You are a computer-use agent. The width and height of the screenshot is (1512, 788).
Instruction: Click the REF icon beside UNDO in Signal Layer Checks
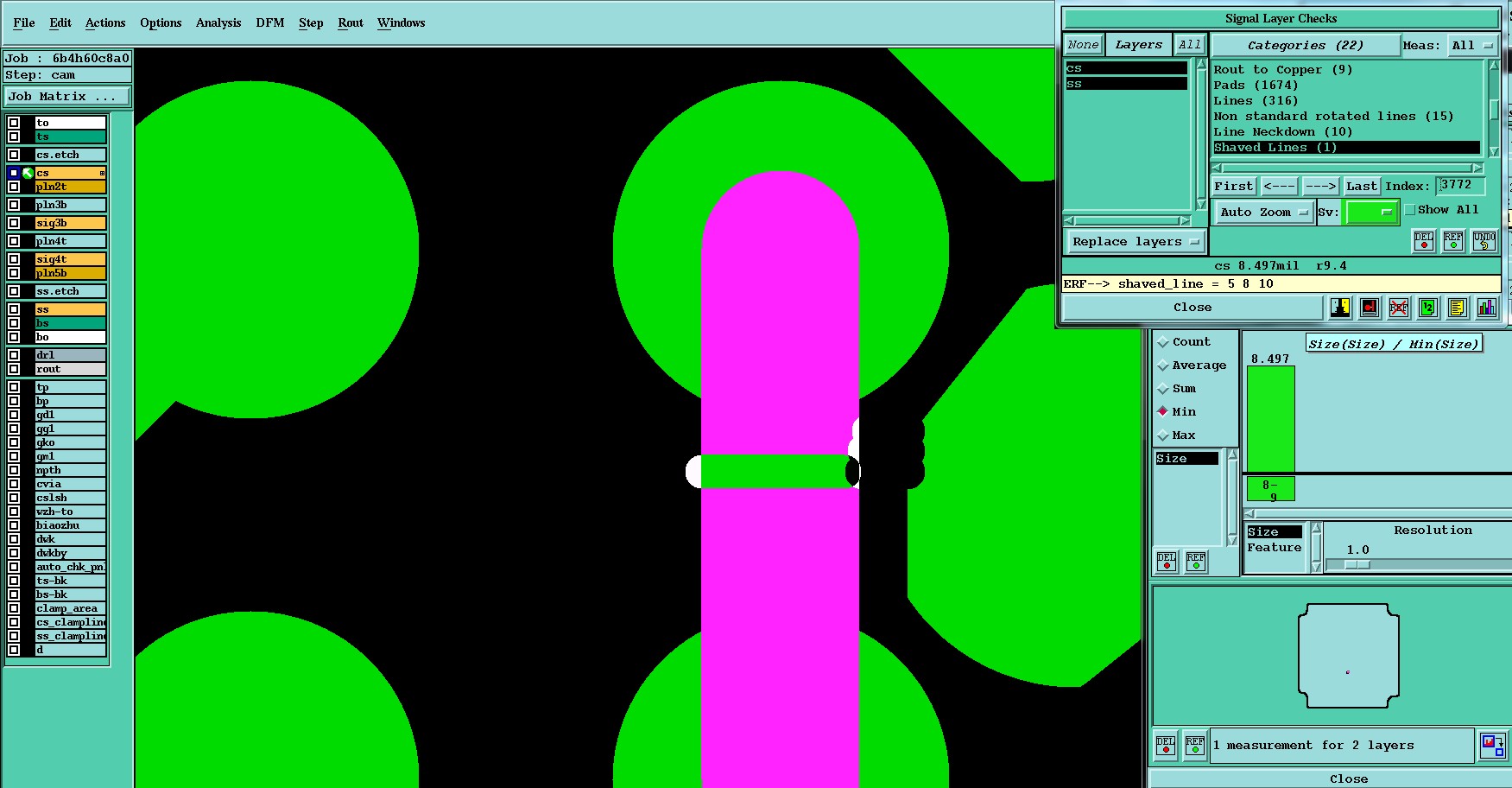pos(1453,241)
